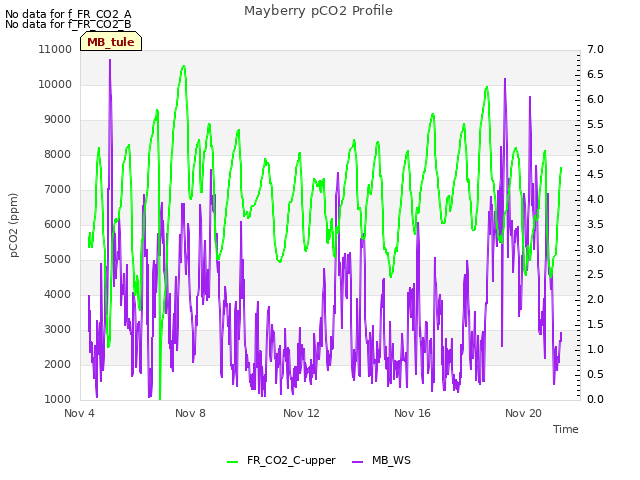The image size is (640, 480).
Task: Click the 8000 left axis value
Action: [58, 154]
